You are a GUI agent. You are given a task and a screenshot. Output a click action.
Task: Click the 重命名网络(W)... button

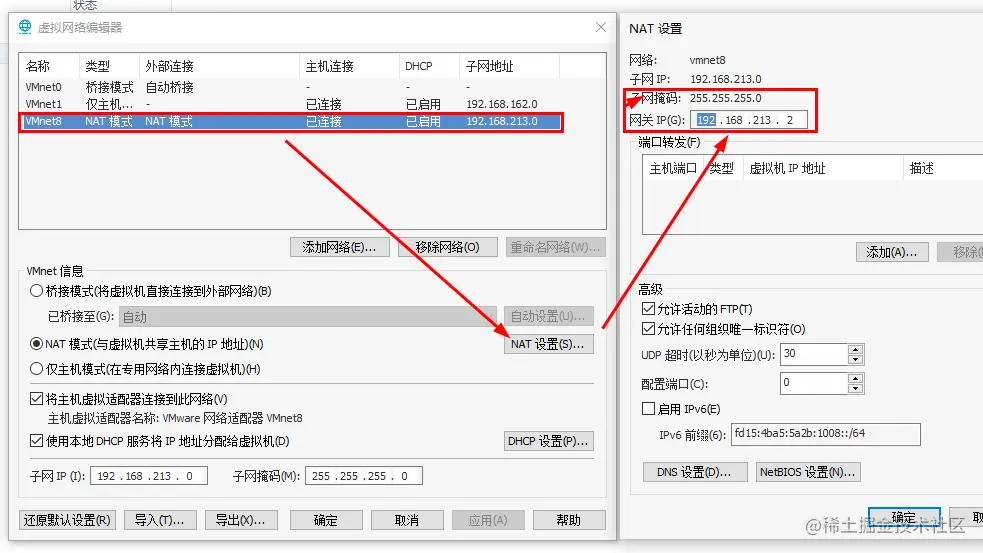555,247
